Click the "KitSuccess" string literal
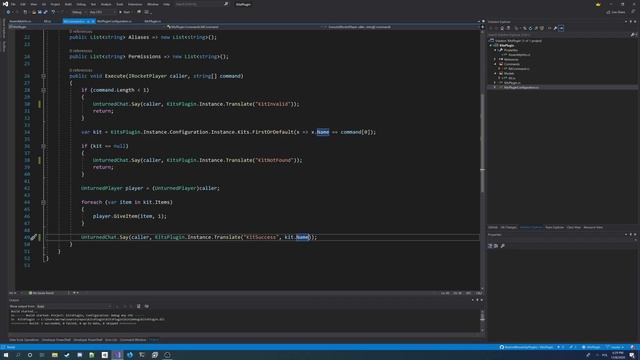Viewport: 640px width, 360px height. (260, 237)
